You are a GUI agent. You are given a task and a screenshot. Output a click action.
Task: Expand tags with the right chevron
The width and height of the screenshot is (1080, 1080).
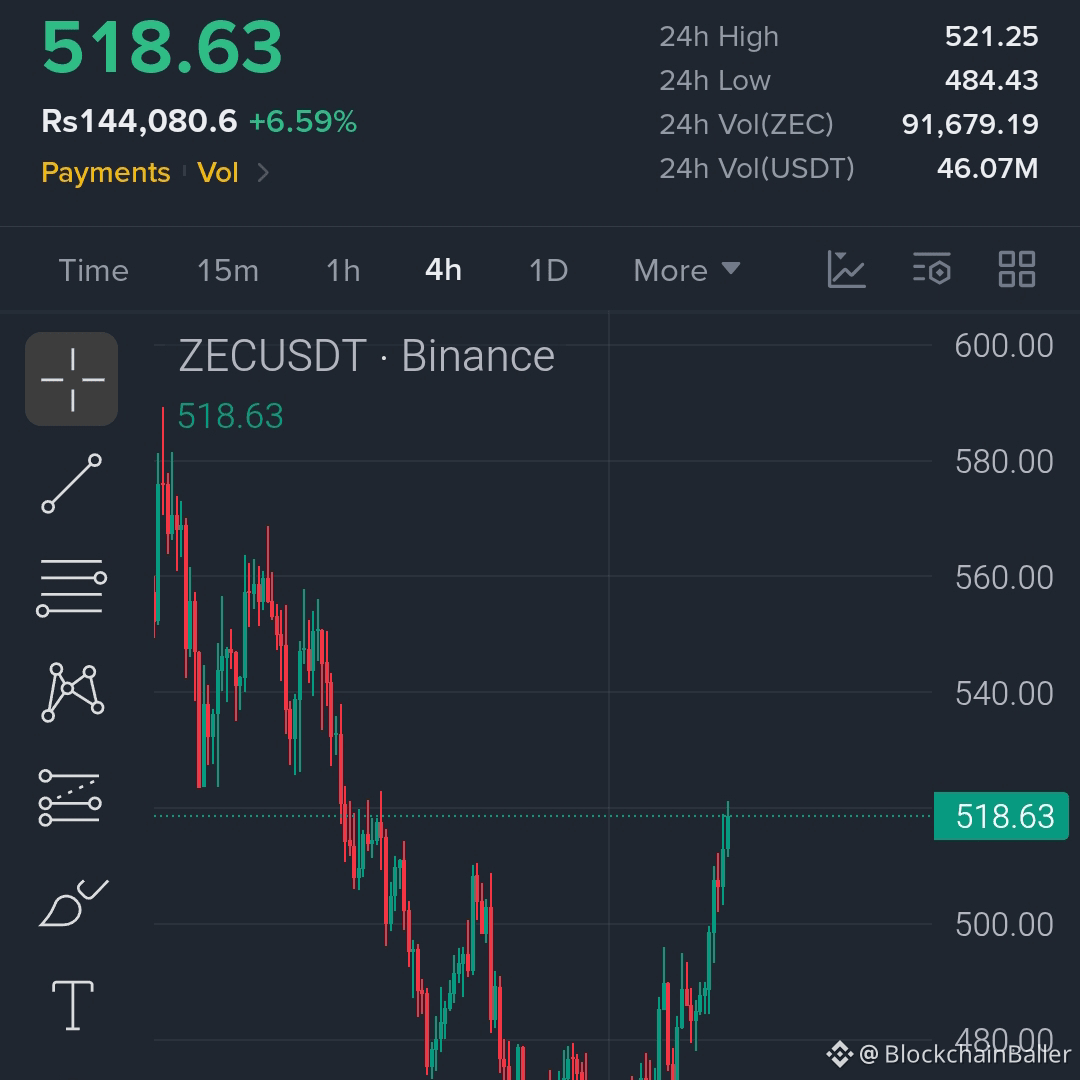click(x=263, y=172)
